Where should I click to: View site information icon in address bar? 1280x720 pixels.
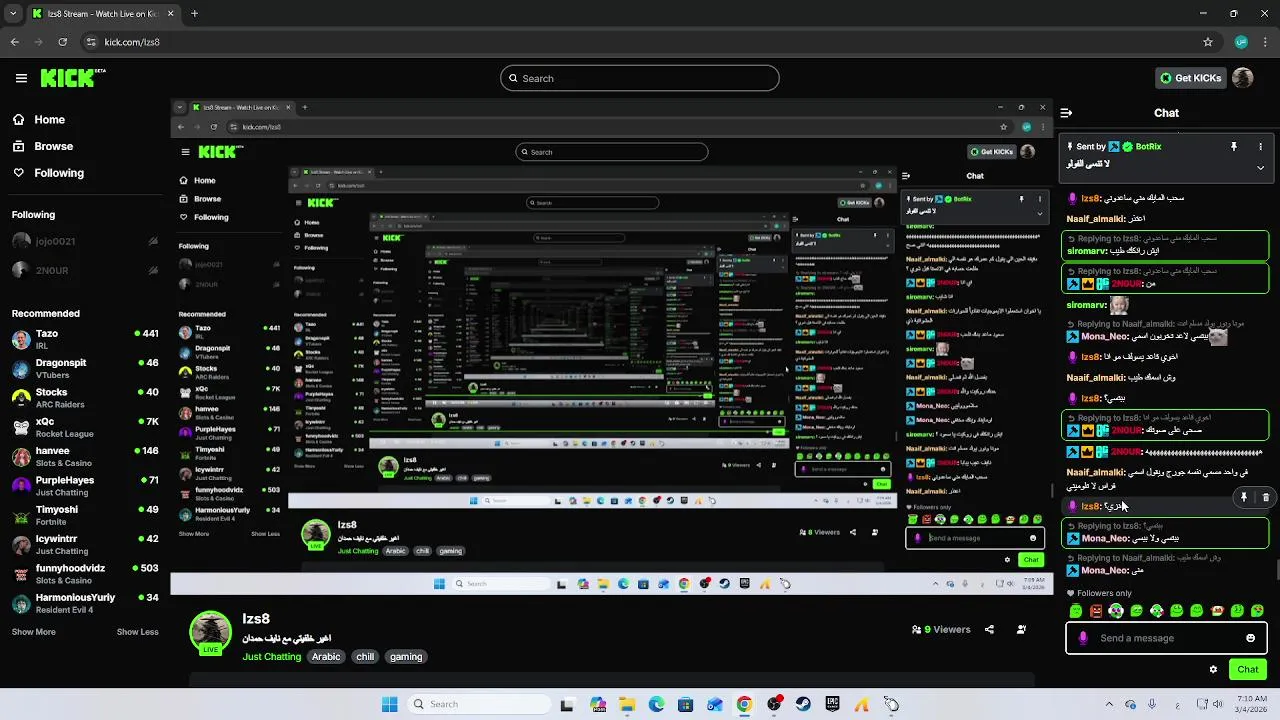pos(91,42)
